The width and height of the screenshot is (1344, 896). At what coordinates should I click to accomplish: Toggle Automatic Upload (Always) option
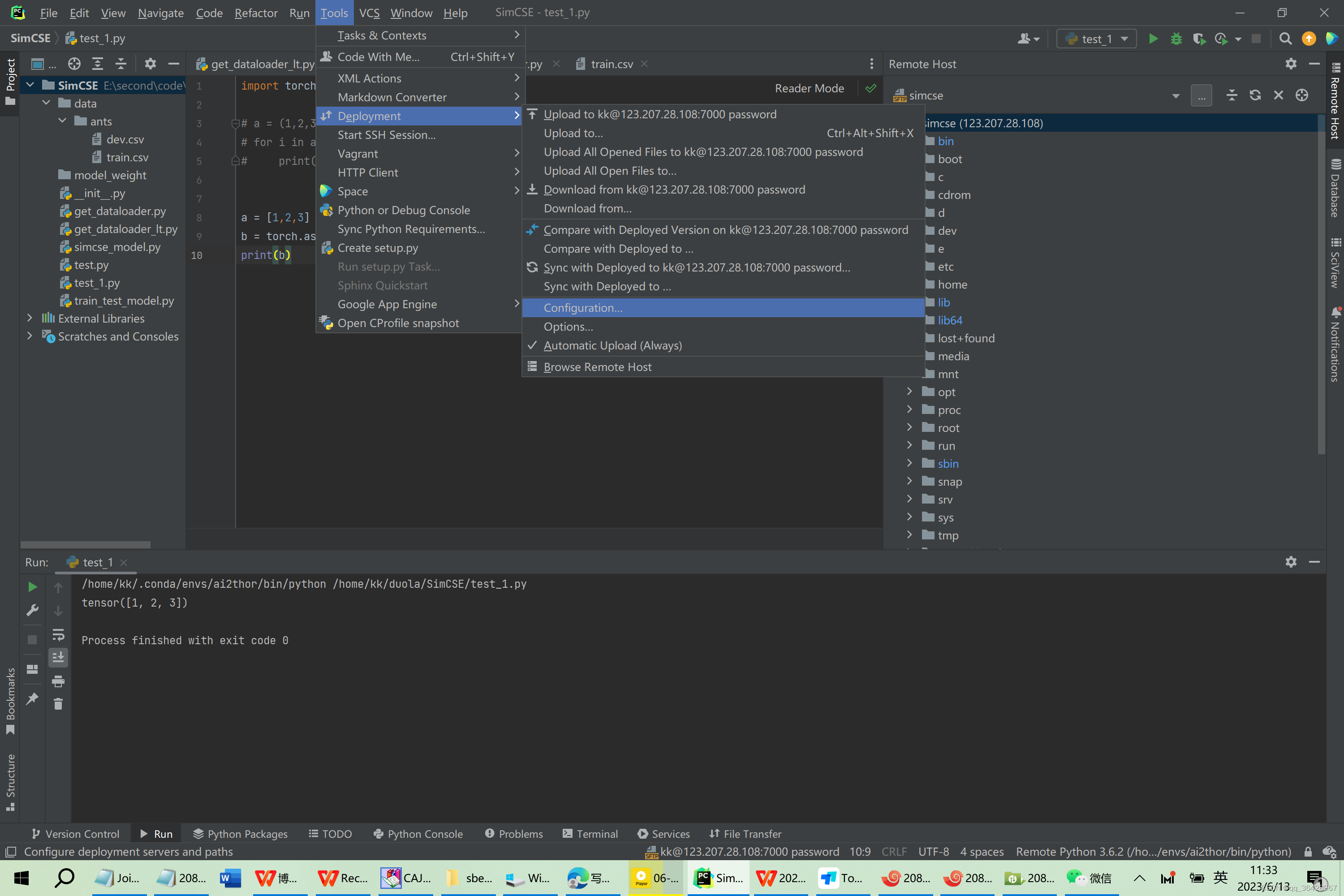[x=612, y=346]
